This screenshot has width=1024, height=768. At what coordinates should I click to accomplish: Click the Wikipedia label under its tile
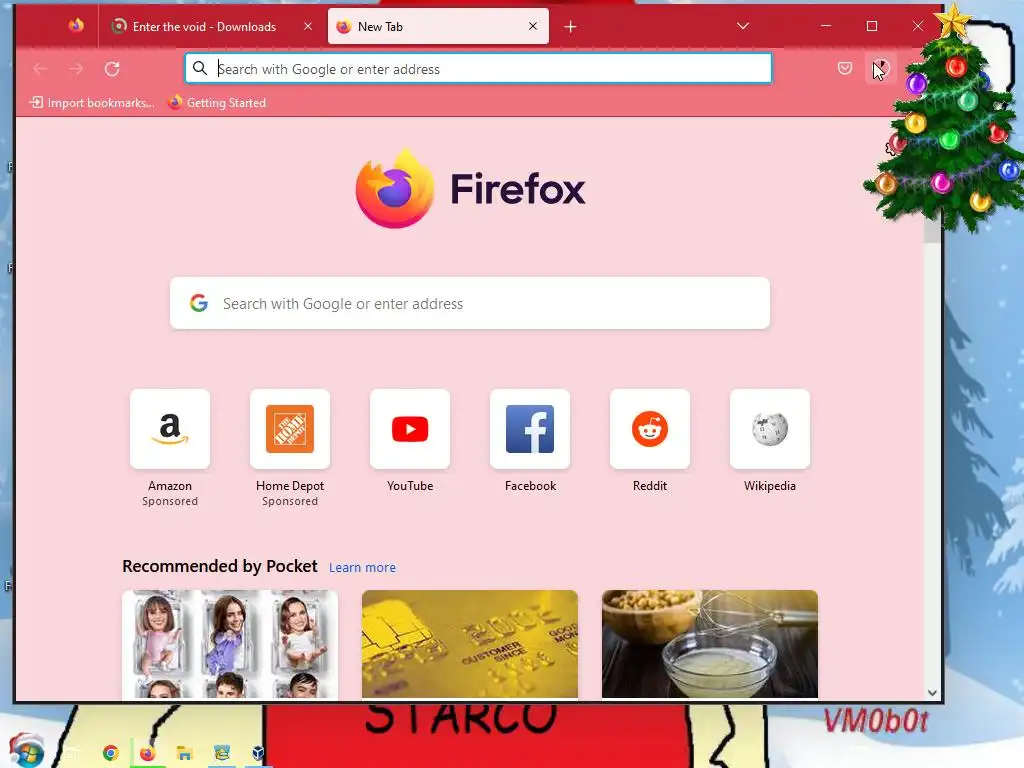[770, 486]
